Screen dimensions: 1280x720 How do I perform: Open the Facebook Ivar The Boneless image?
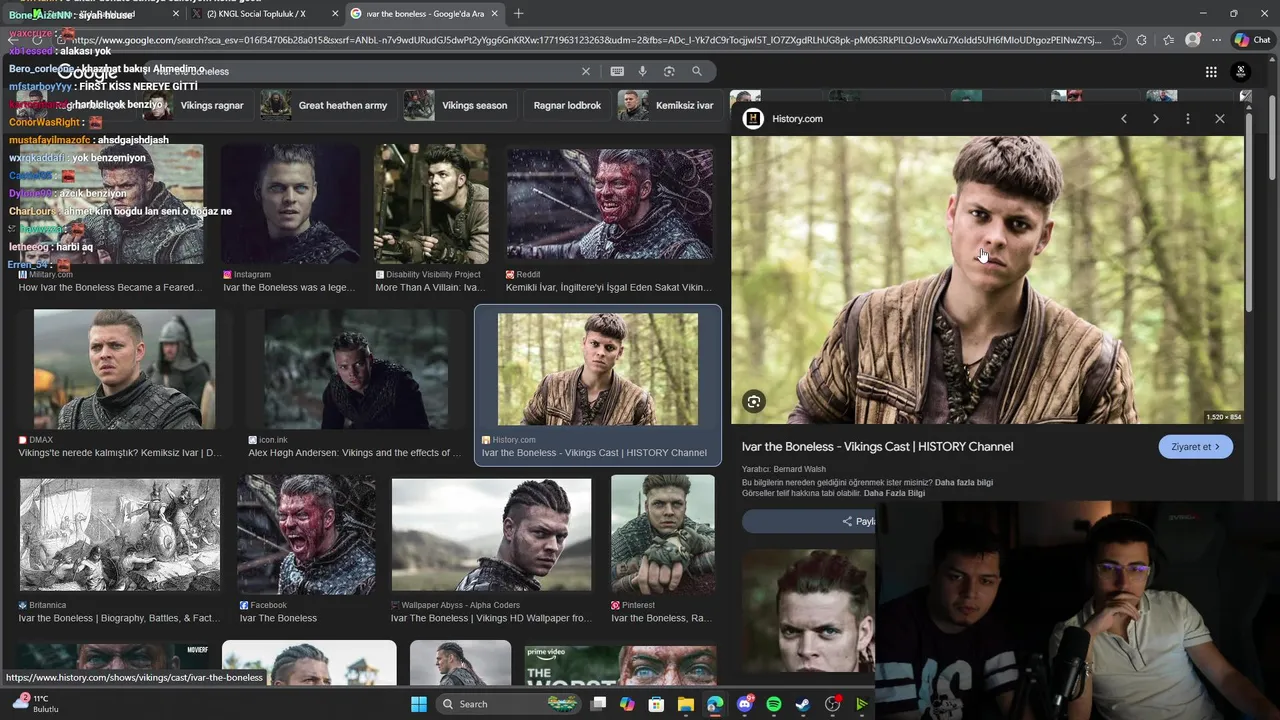coord(306,535)
